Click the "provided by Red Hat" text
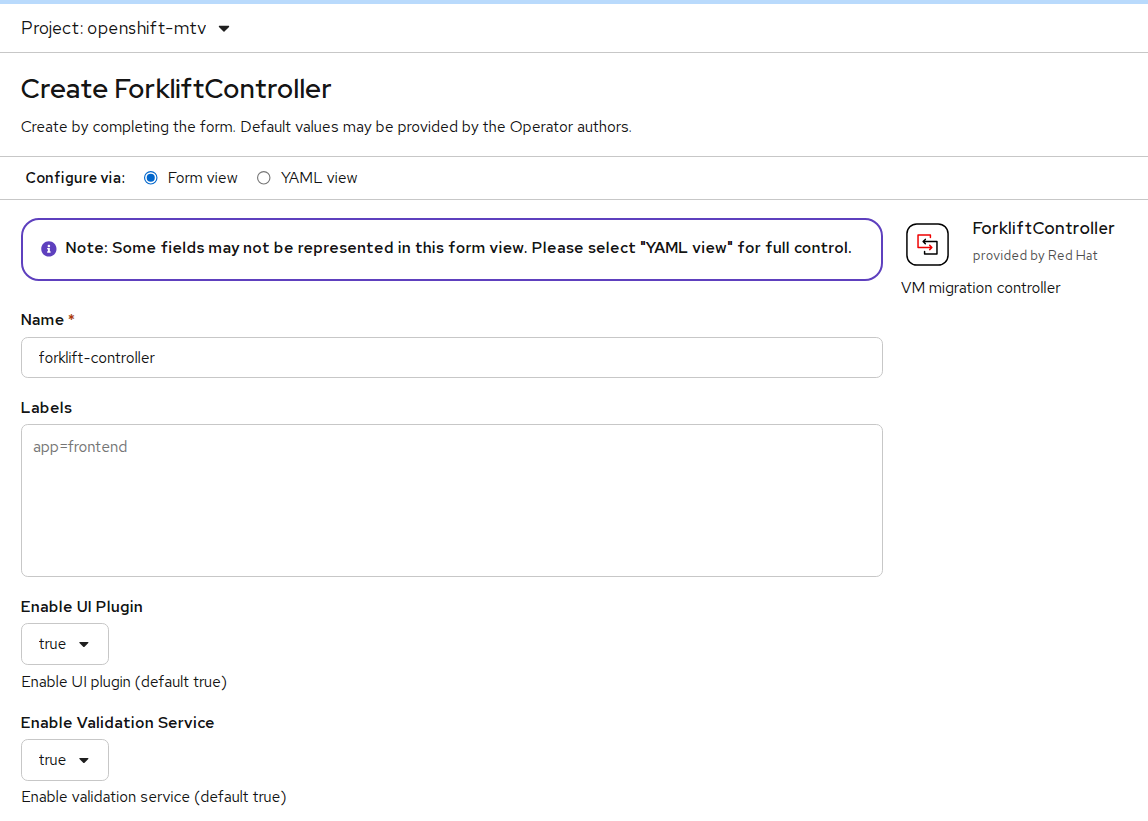The image size is (1148, 821). pyautogui.click(x=1035, y=256)
